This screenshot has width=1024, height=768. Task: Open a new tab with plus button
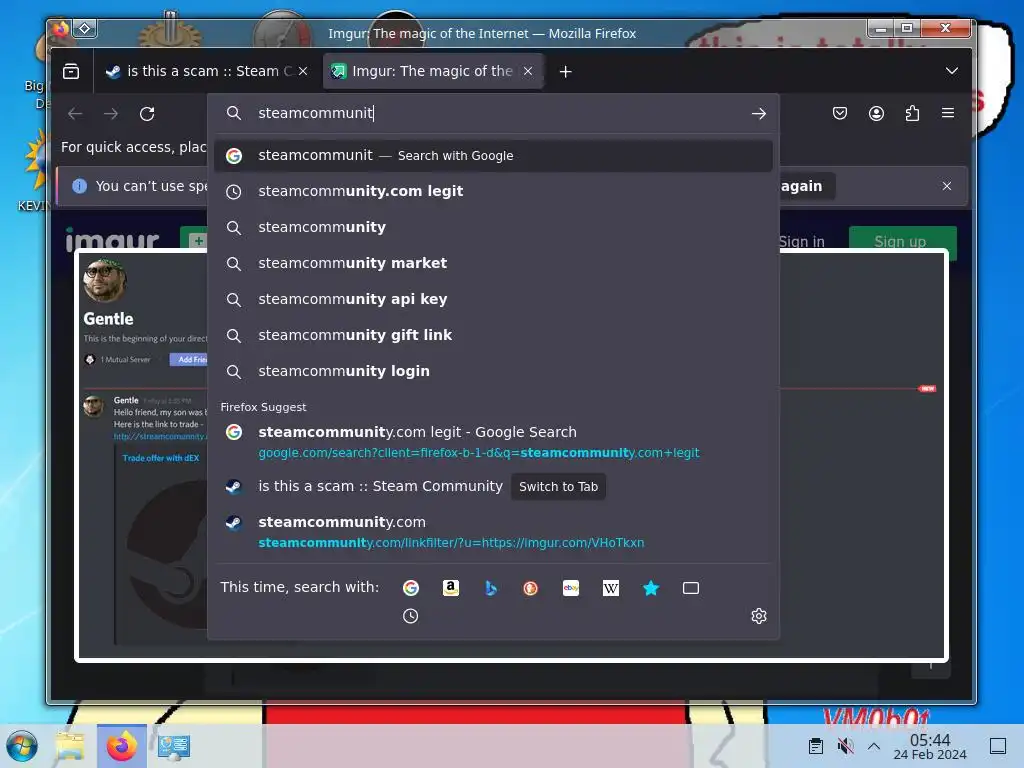566,72
